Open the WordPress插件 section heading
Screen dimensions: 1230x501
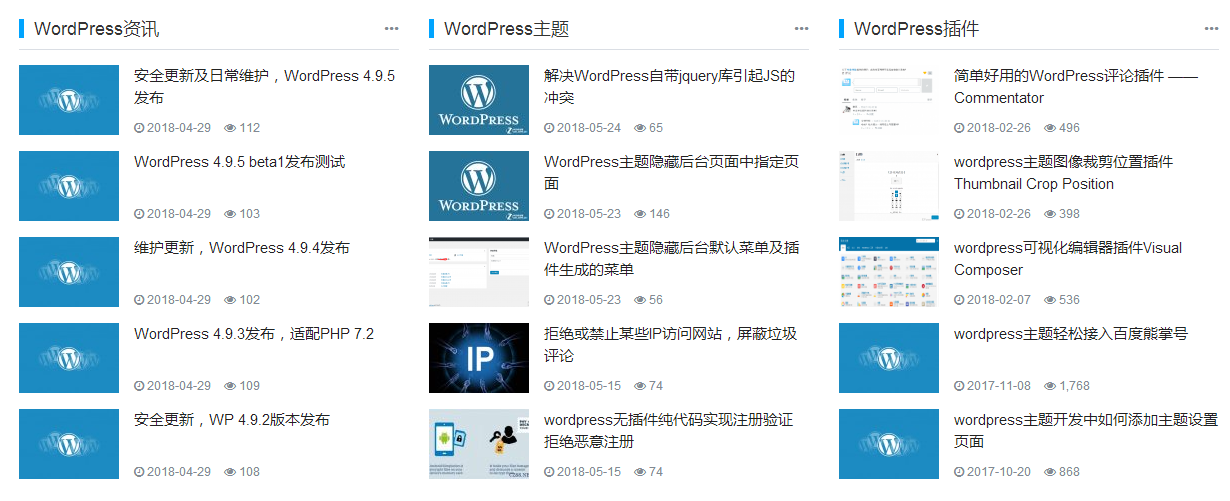[x=916, y=29]
